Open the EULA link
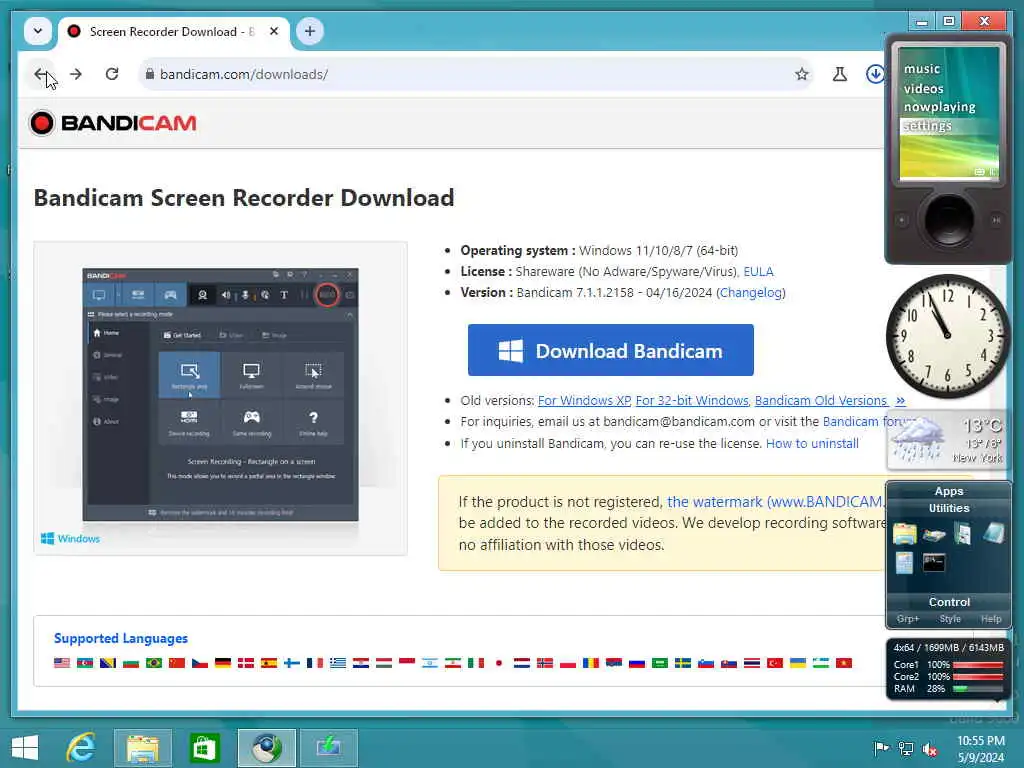Image resolution: width=1024 pixels, height=768 pixels. 758,272
